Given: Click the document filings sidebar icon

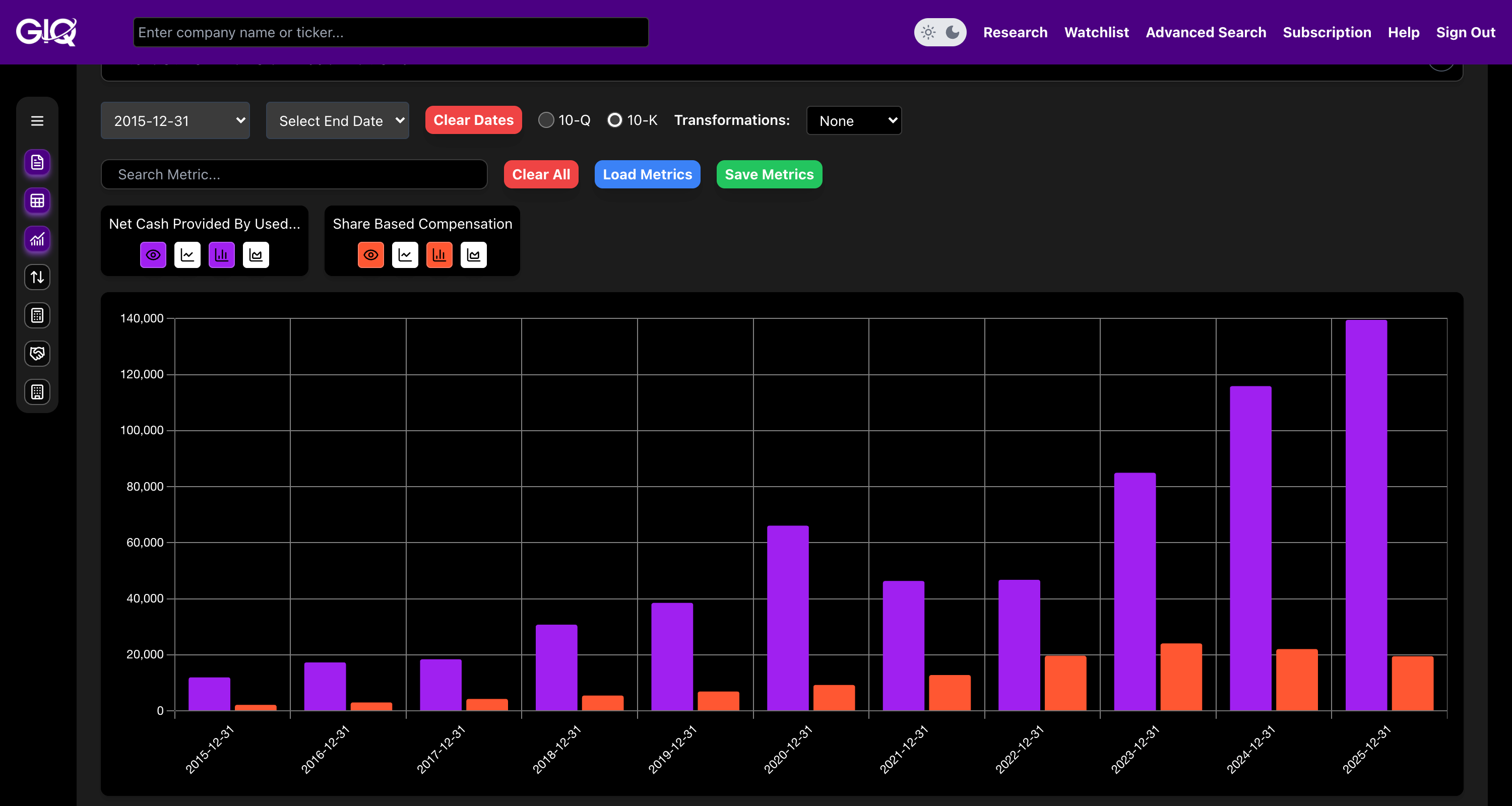Looking at the screenshot, I should click(37, 163).
